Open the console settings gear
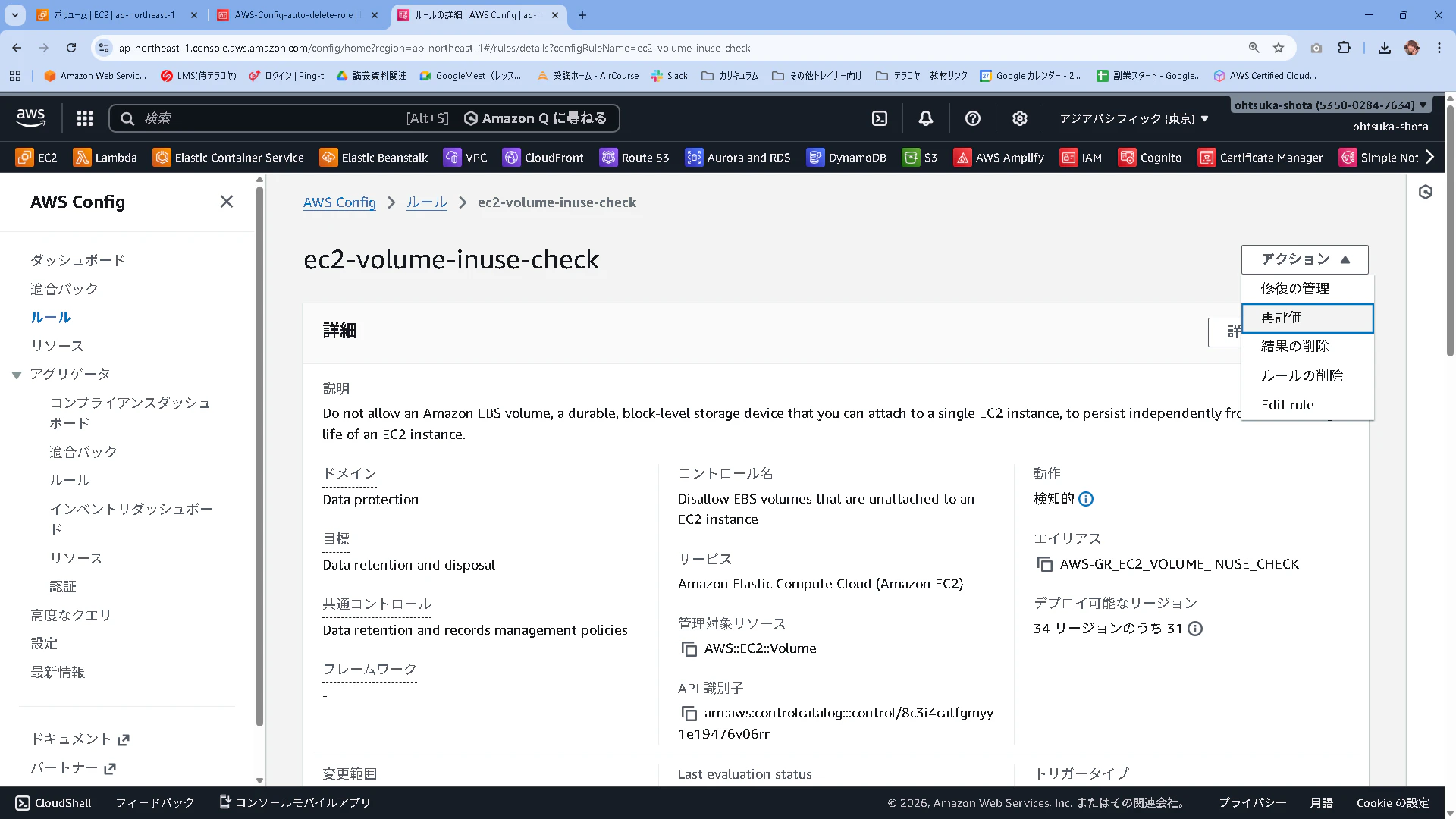 click(1020, 118)
